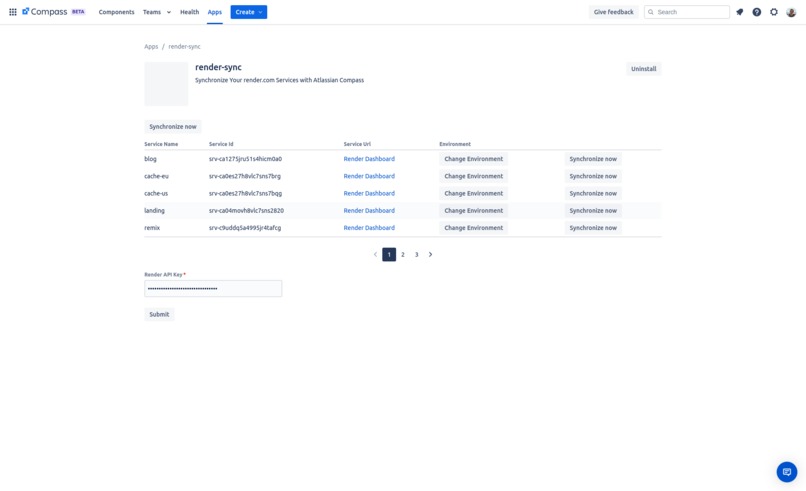Select the Apps tab
This screenshot has height=491, width=806.
[x=215, y=12]
